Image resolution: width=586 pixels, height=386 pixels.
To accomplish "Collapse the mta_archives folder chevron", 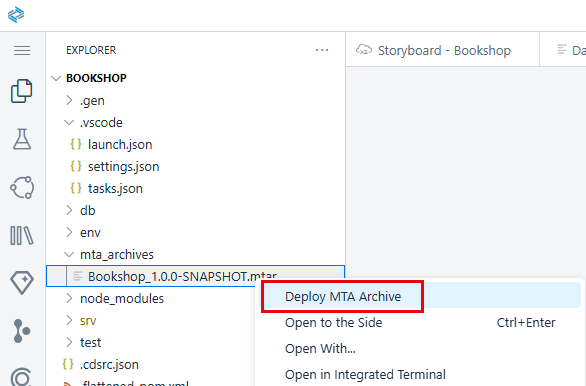I will tap(69, 254).
